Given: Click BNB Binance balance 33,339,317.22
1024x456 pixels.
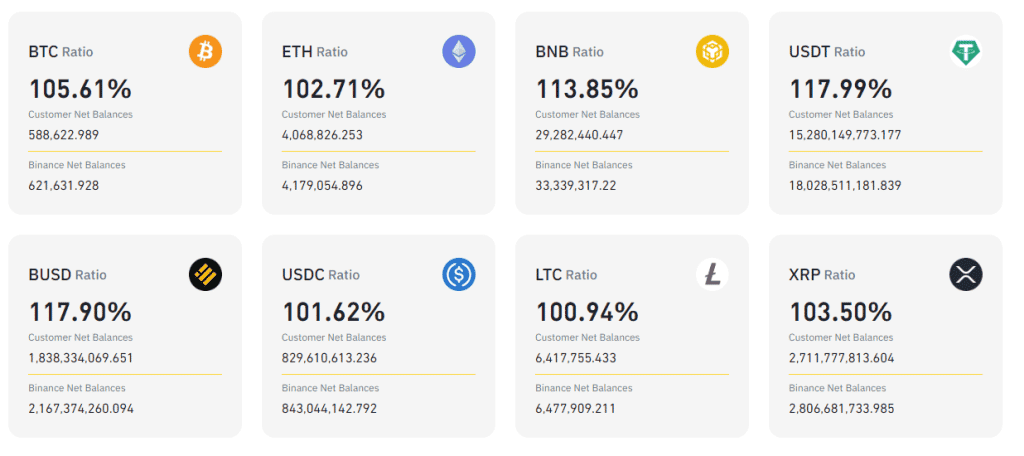Looking at the screenshot, I should [x=575, y=186].
